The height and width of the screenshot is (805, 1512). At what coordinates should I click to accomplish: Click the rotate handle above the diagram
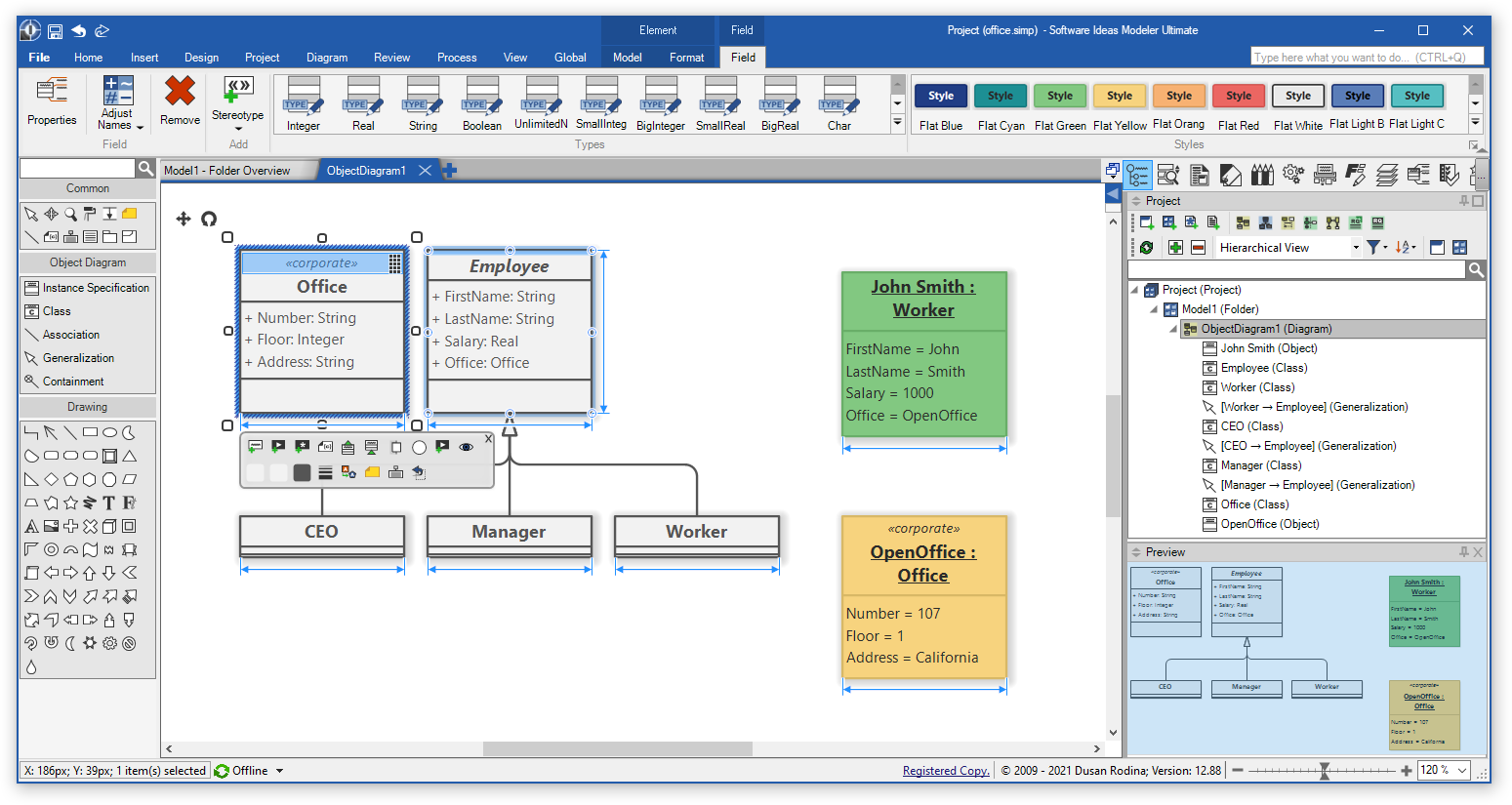click(209, 219)
